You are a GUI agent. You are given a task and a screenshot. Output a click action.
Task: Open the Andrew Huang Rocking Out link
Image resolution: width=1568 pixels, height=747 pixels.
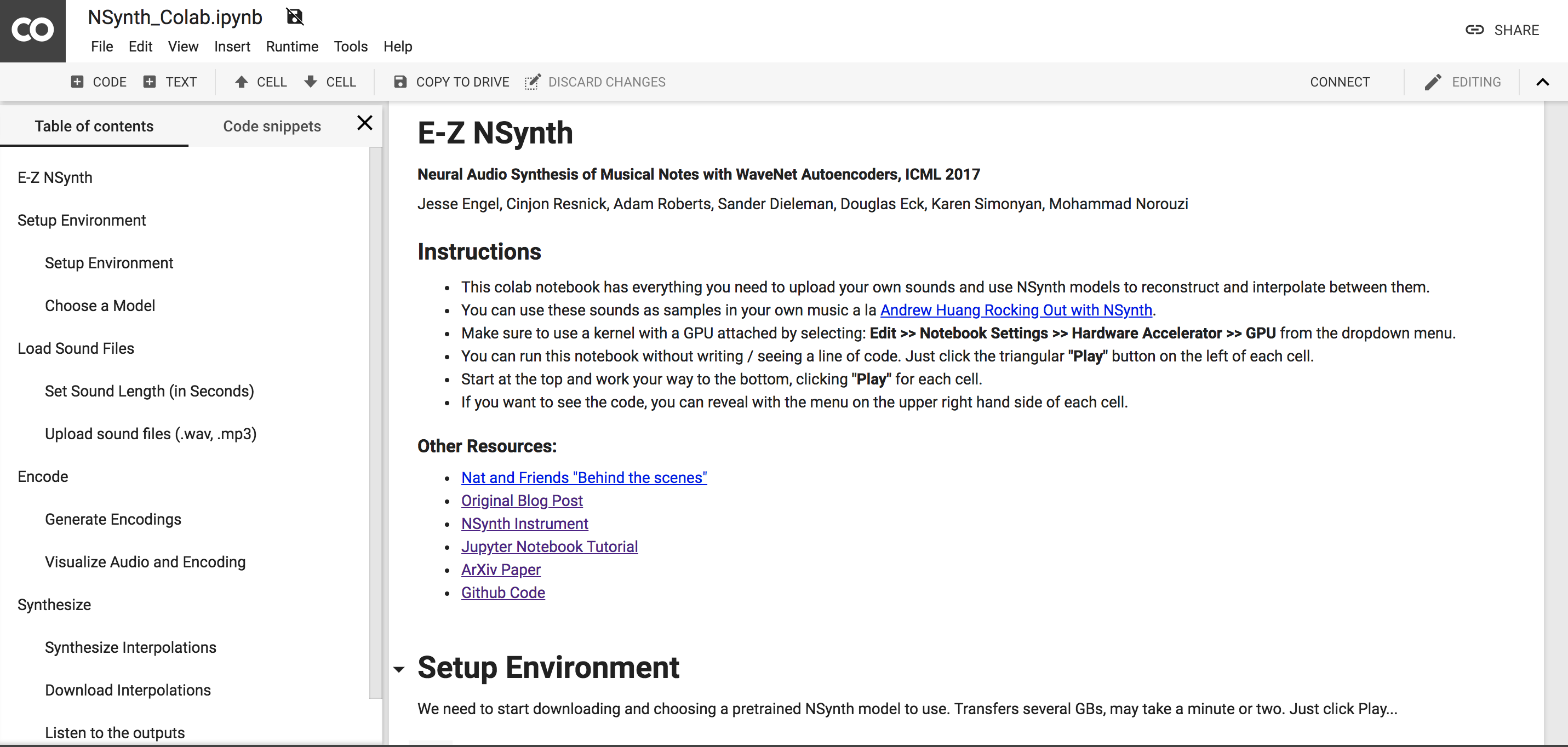(1015, 309)
